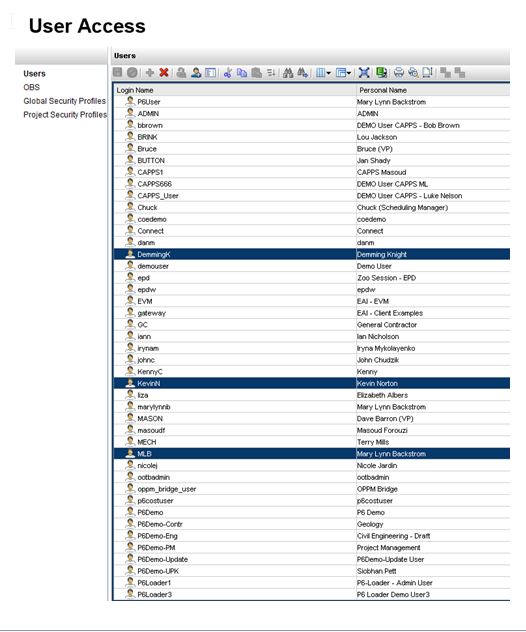The width and height of the screenshot is (526, 632).
Task: Click the Page Setup icon
Action: (427, 73)
